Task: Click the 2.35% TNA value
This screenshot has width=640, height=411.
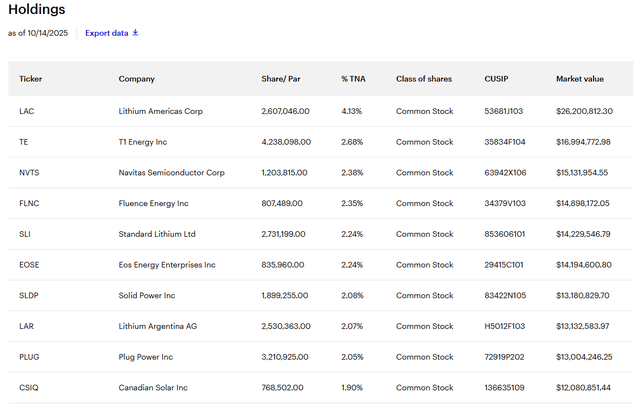Action: (x=352, y=203)
